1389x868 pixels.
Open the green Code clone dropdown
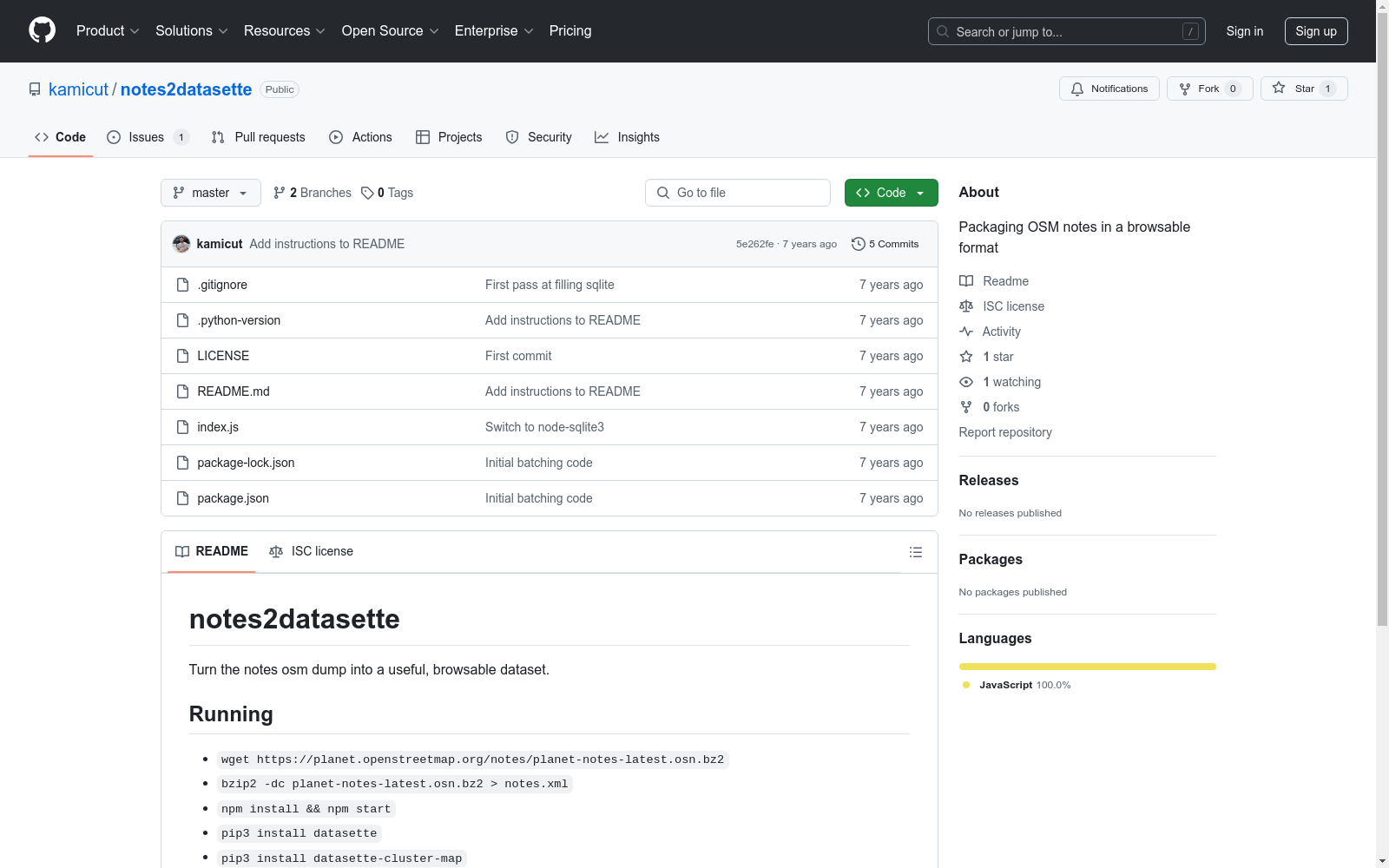[892, 193]
